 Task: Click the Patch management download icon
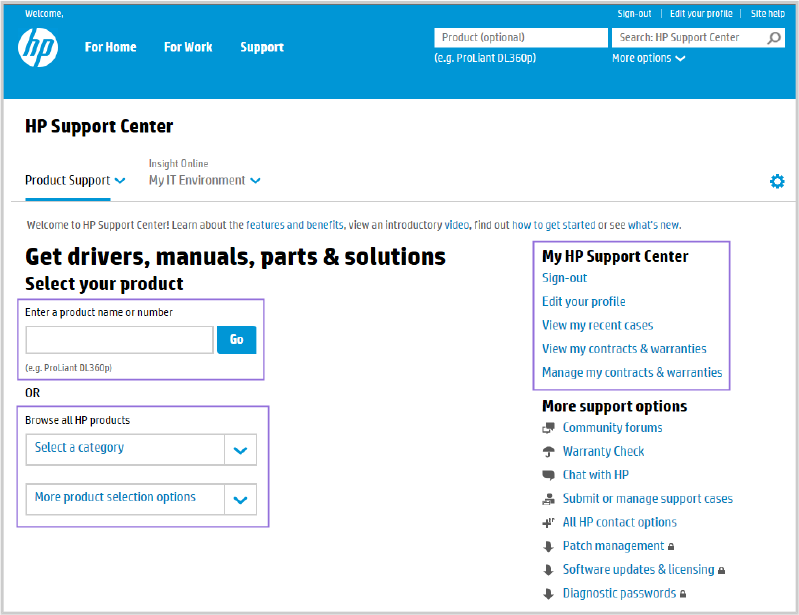(x=548, y=547)
